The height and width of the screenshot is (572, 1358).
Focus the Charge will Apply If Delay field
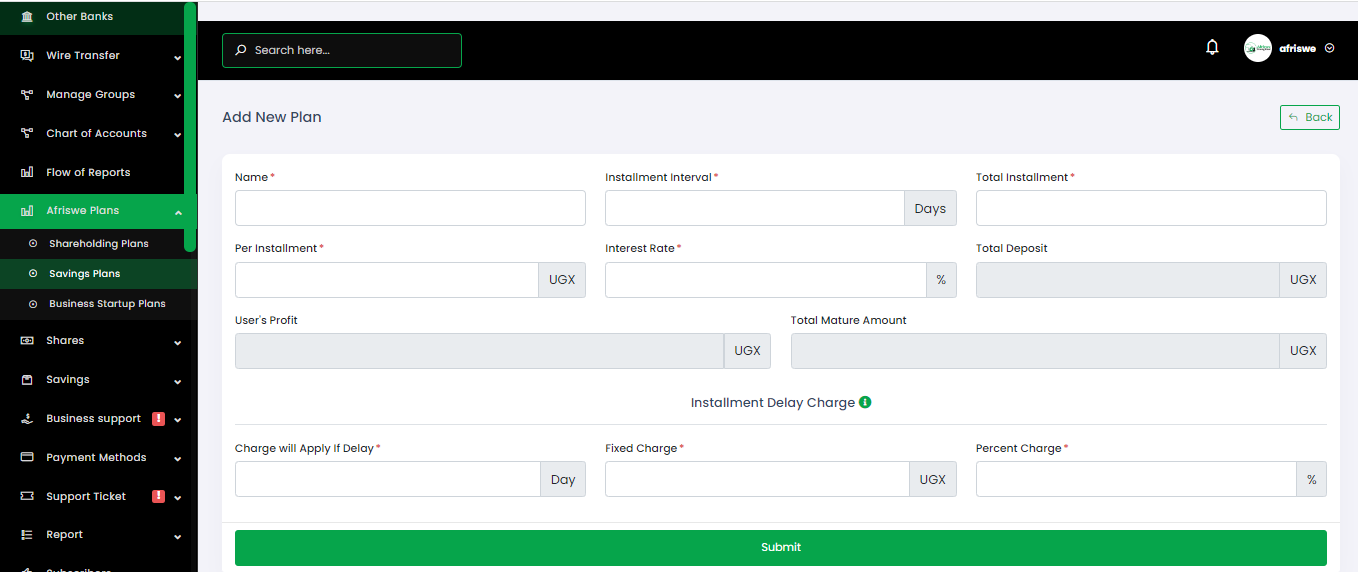[388, 479]
